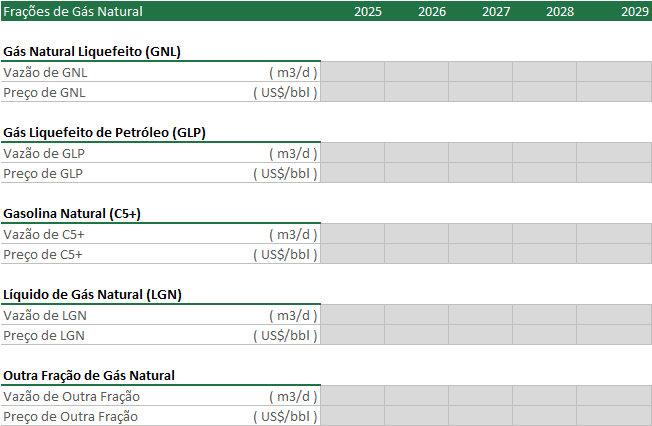Click the Gás Natural Liquefeito (GNL) heading
Image resolution: width=652 pixels, height=426 pixels.
[92, 51]
